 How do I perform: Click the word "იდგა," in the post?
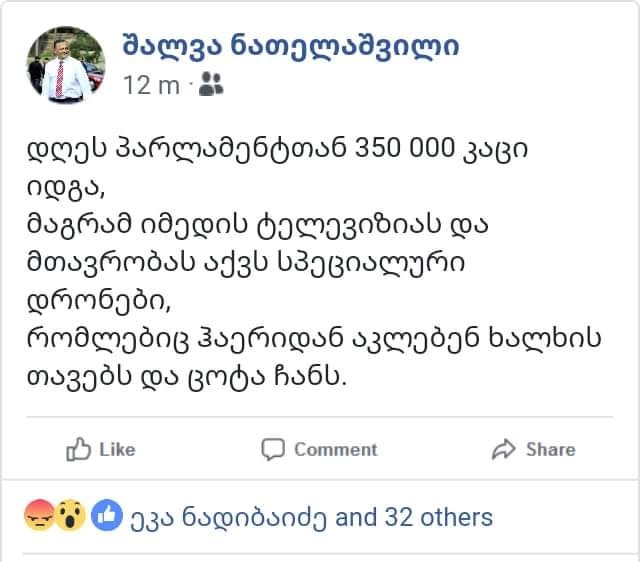click(65, 187)
